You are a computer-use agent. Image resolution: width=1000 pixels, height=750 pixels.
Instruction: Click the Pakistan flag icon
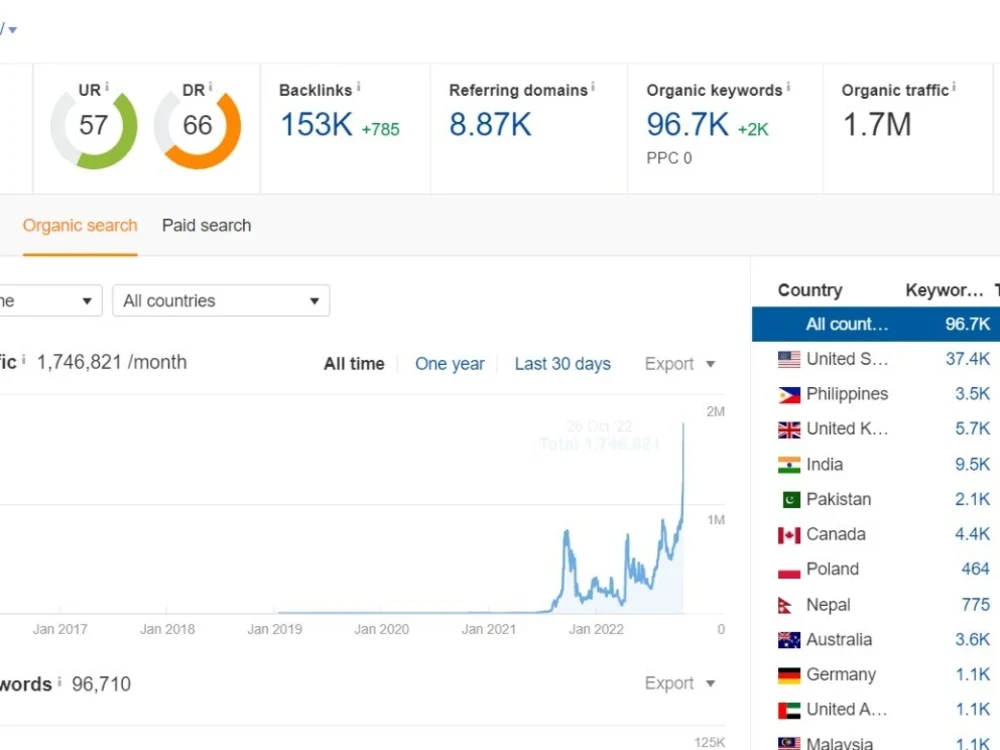(x=791, y=499)
